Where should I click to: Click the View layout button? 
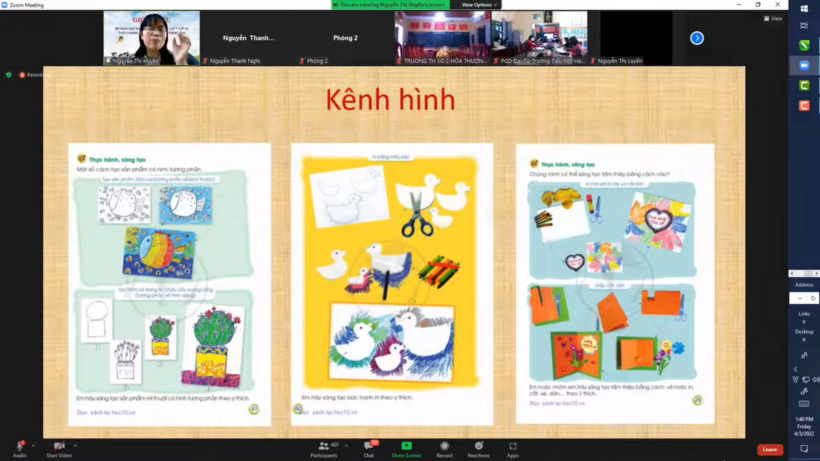[772, 18]
